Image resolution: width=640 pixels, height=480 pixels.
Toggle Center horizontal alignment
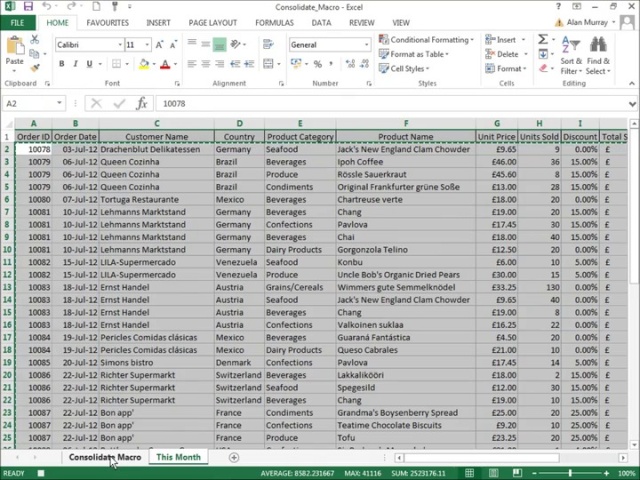pos(205,64)
